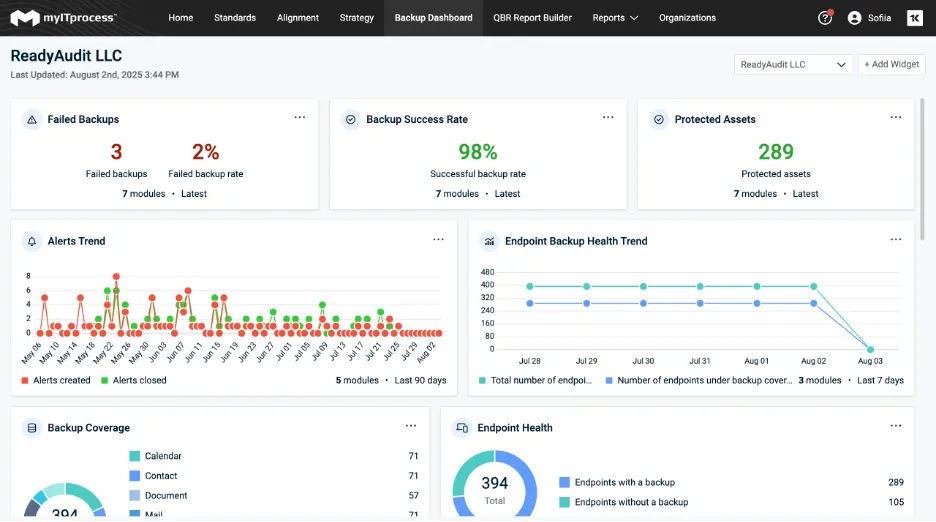This screenshot has width=936, height=522.
Task: Click the Failed Backups warning triangle icon
Action: pos(32,119)
